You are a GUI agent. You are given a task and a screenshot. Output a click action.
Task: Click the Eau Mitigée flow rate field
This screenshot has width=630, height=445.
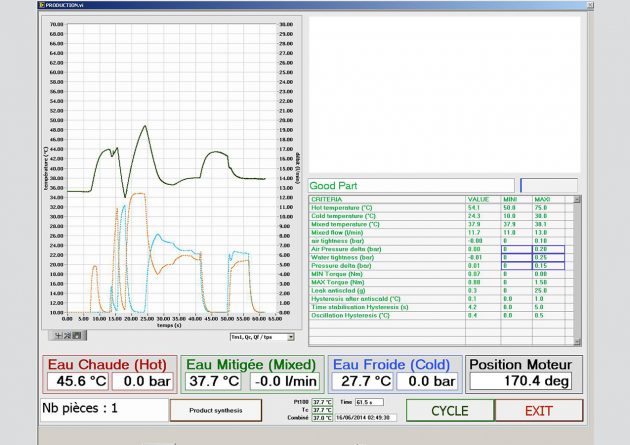pos(283,381)
